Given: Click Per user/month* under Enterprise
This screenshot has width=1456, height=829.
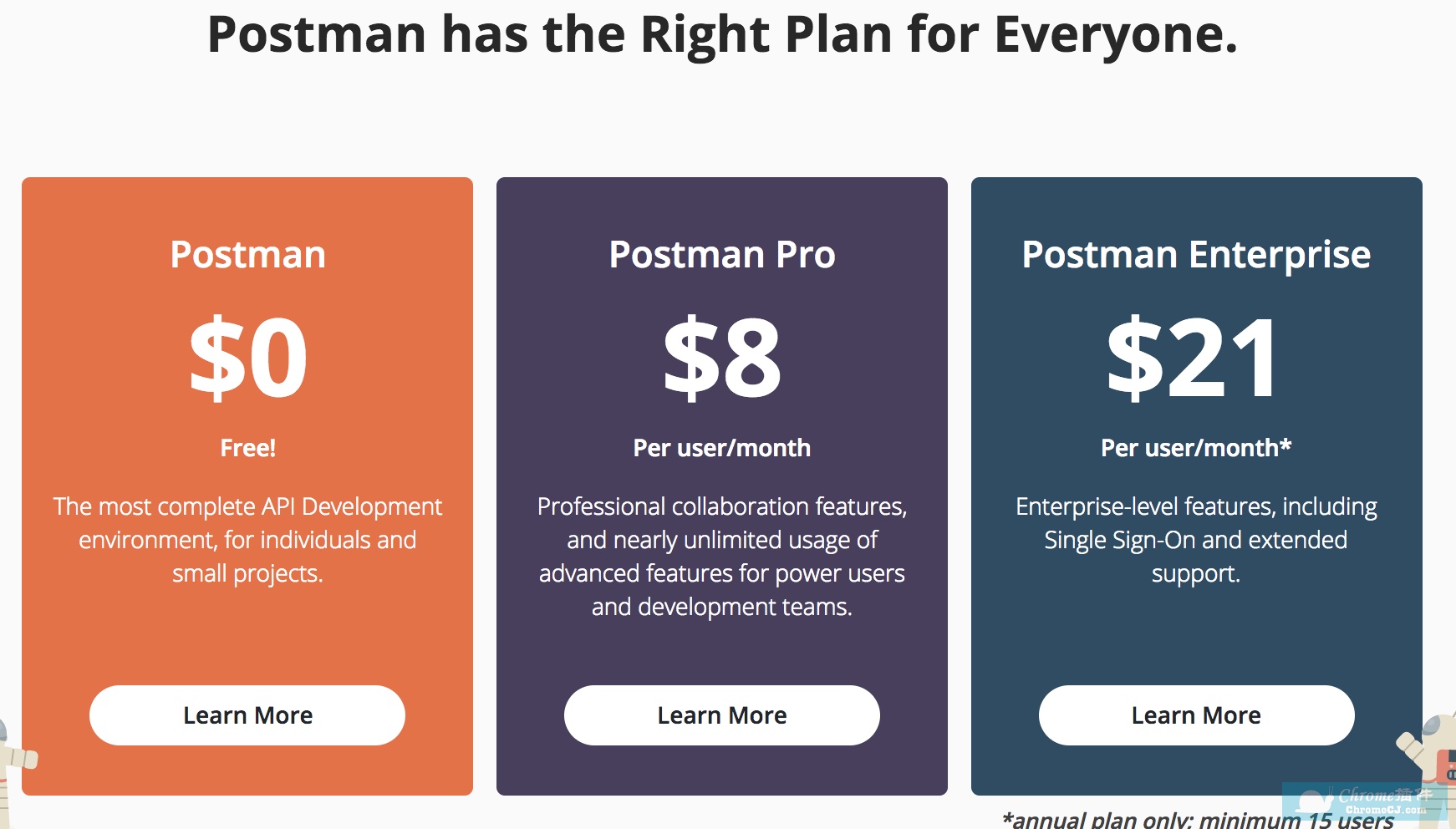Looking at the screenshot, I should point(1196,448).
